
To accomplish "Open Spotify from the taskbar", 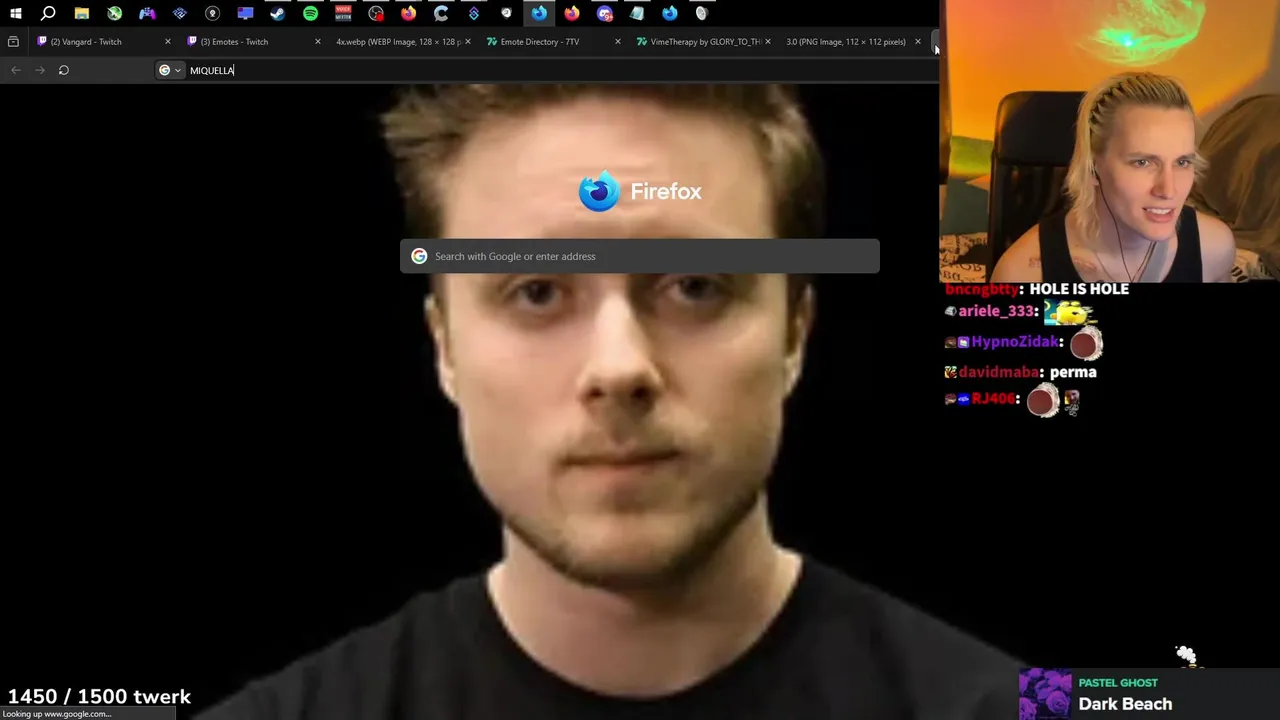I will tap(310, 13).
